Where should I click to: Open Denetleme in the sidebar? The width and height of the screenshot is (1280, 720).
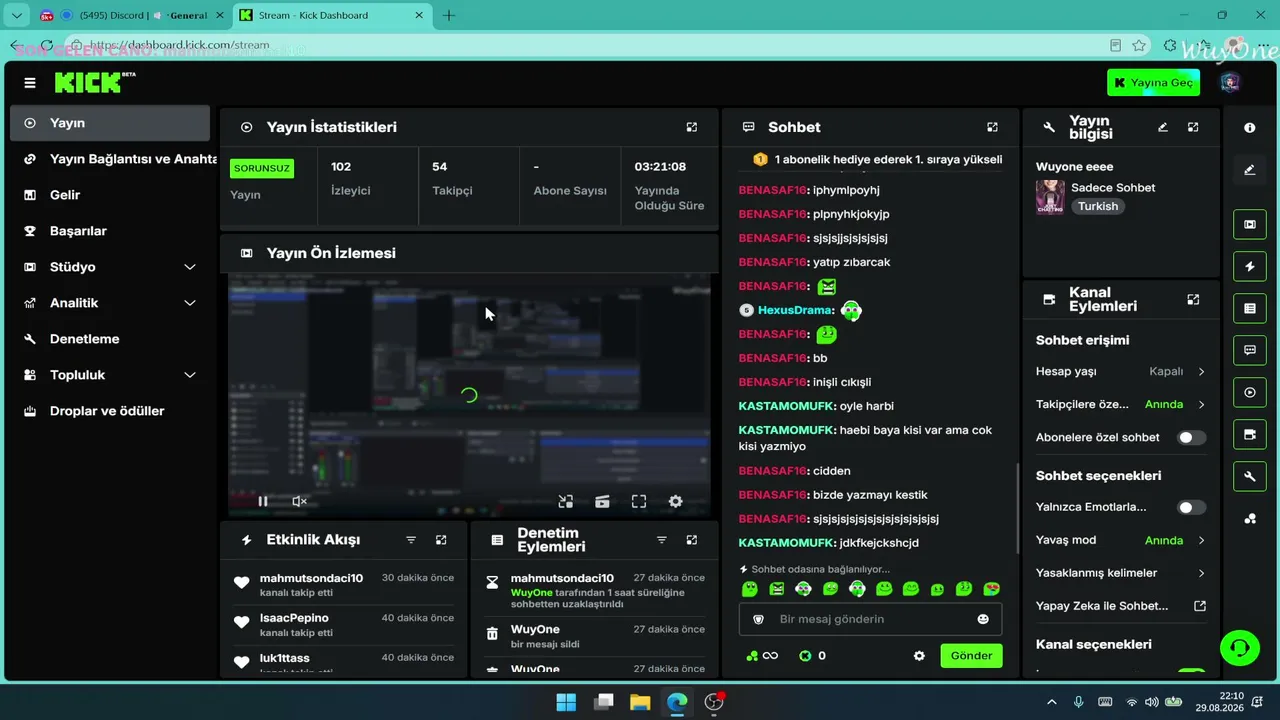tap(110, 339)
